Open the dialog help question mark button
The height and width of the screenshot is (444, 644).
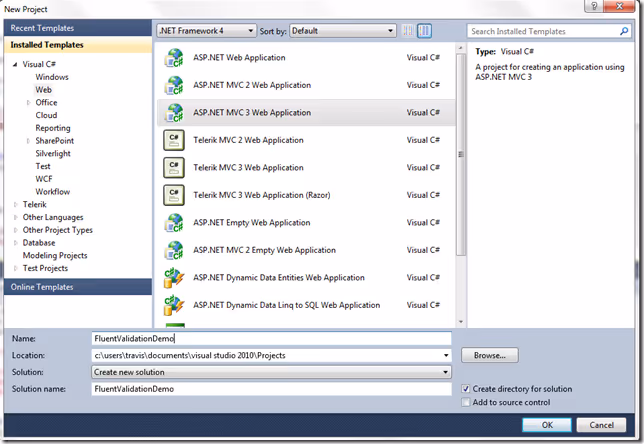point(594,6)
